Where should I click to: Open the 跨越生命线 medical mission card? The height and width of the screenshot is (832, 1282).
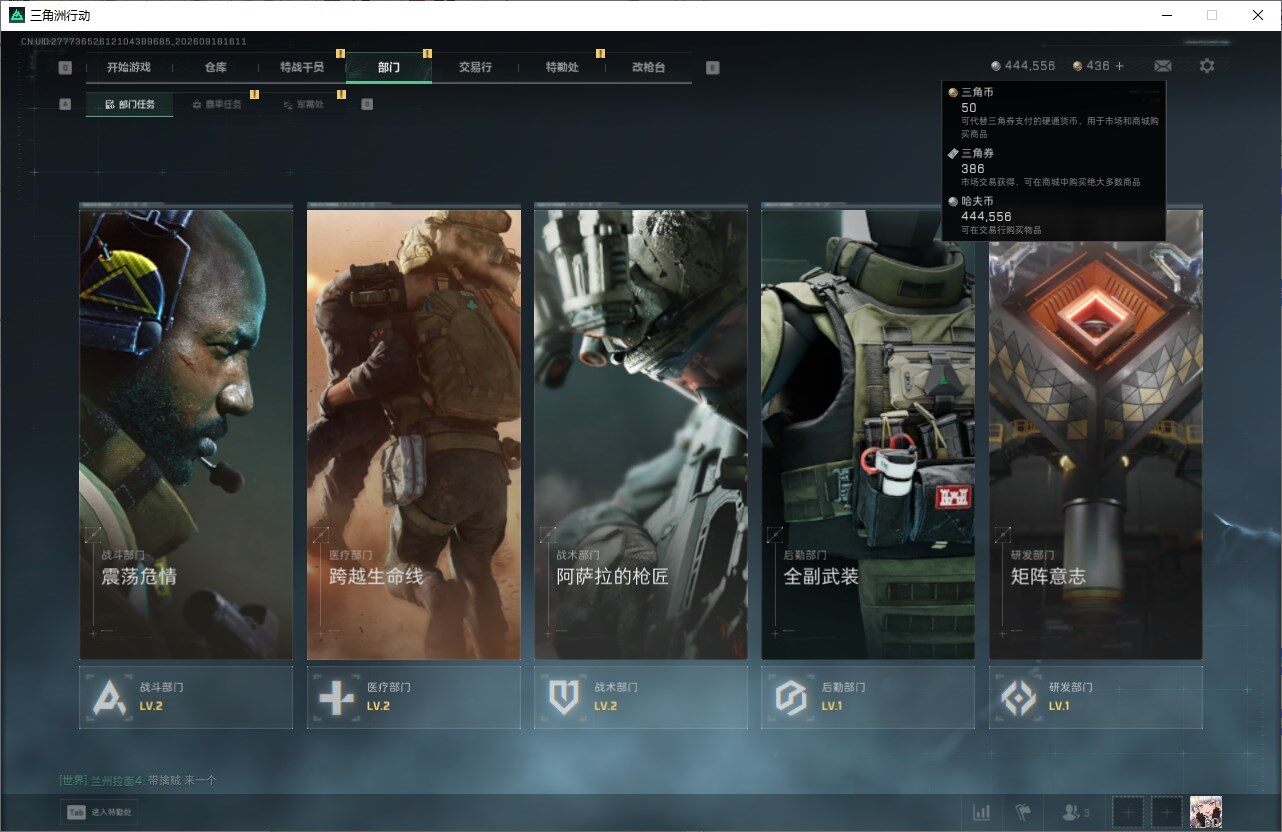click(414, 433)
